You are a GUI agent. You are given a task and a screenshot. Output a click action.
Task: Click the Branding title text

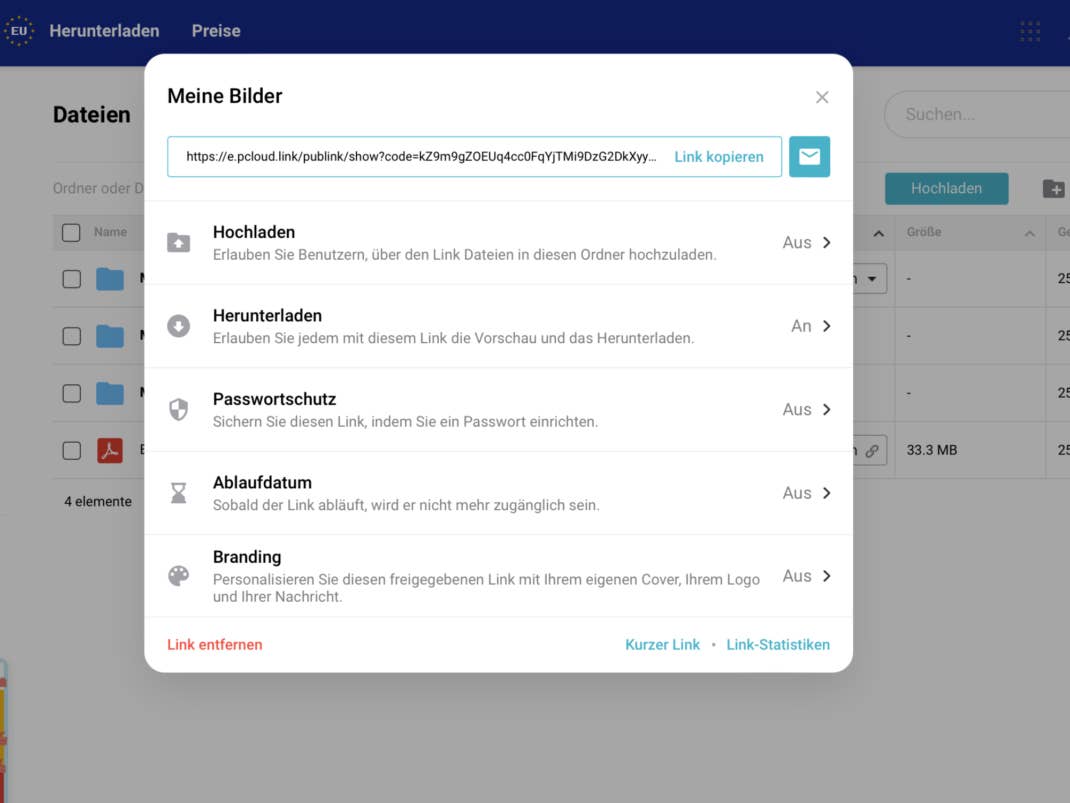(x=247, y=557)
